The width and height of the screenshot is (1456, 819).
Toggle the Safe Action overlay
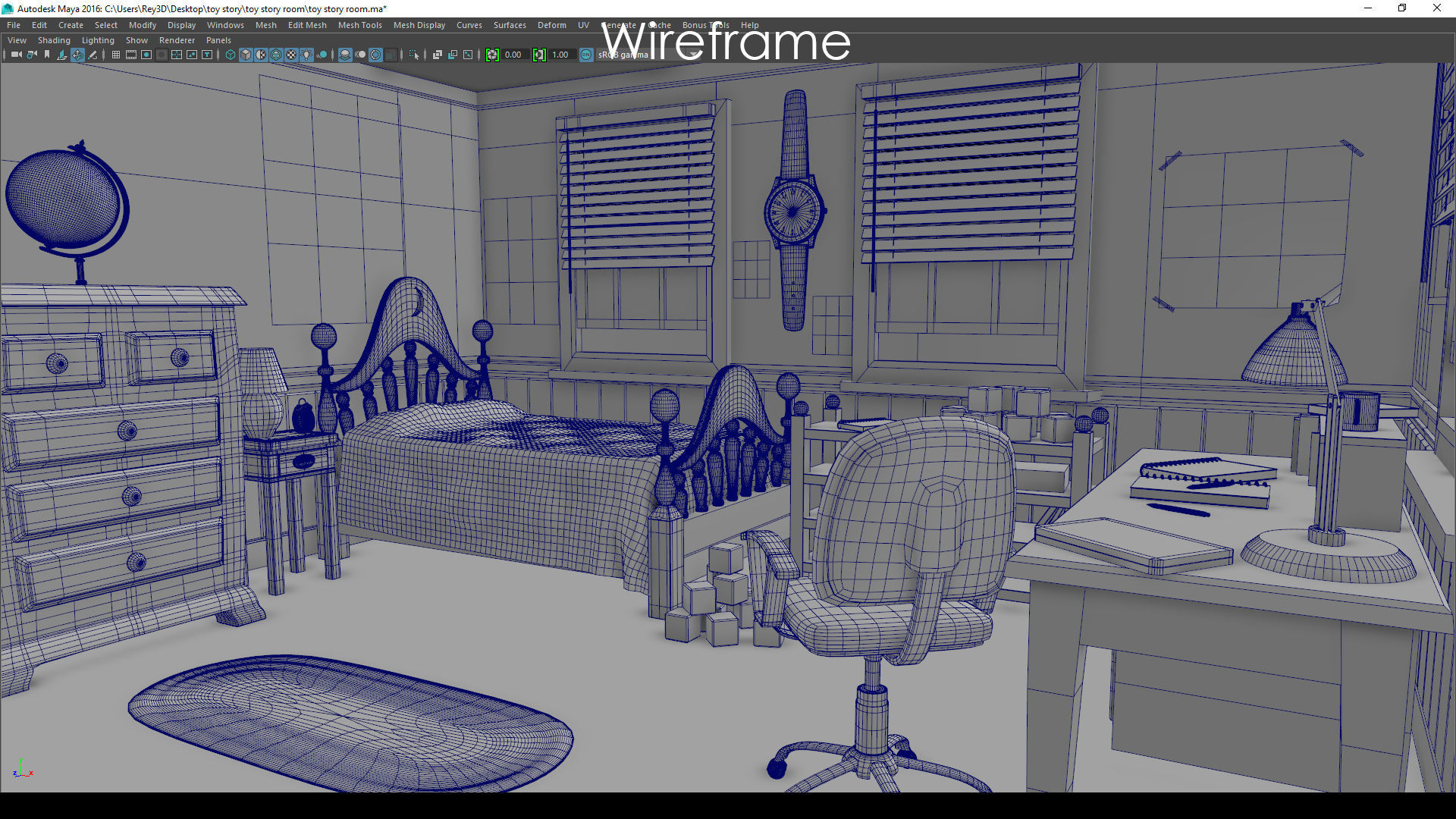pos(192,55)
